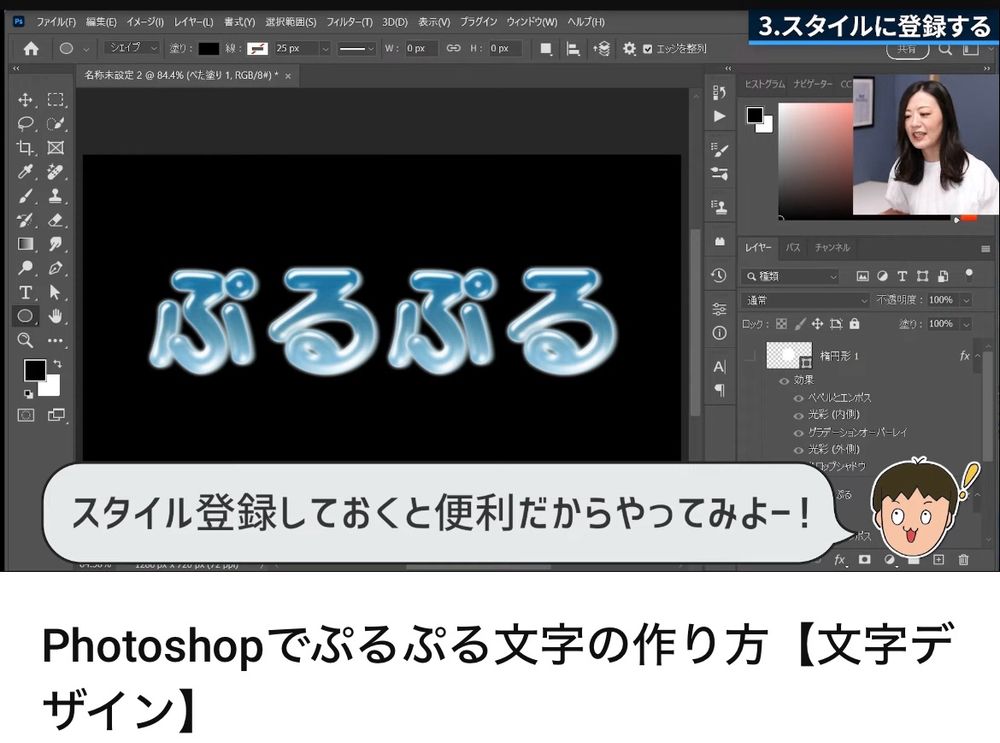This screenshot has width=1000, height=743.
Task: Select the Brush tool
Action: coord(26,196)
